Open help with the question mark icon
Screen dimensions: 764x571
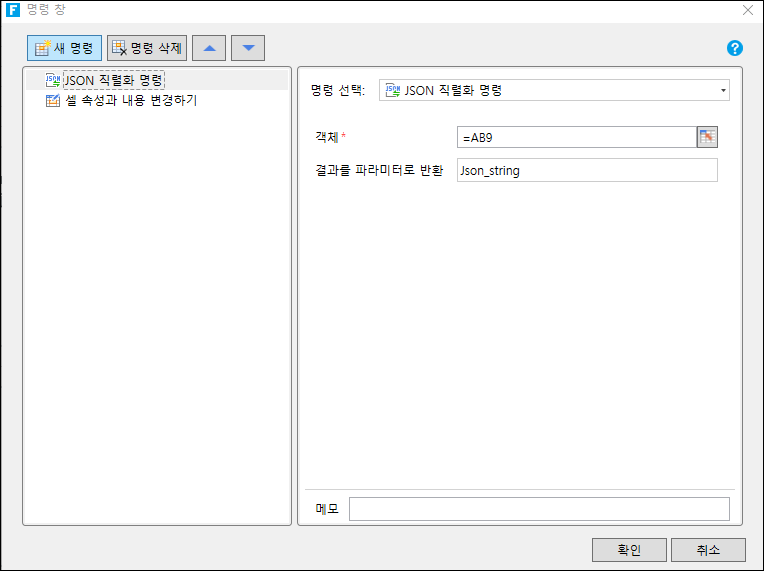735,48
